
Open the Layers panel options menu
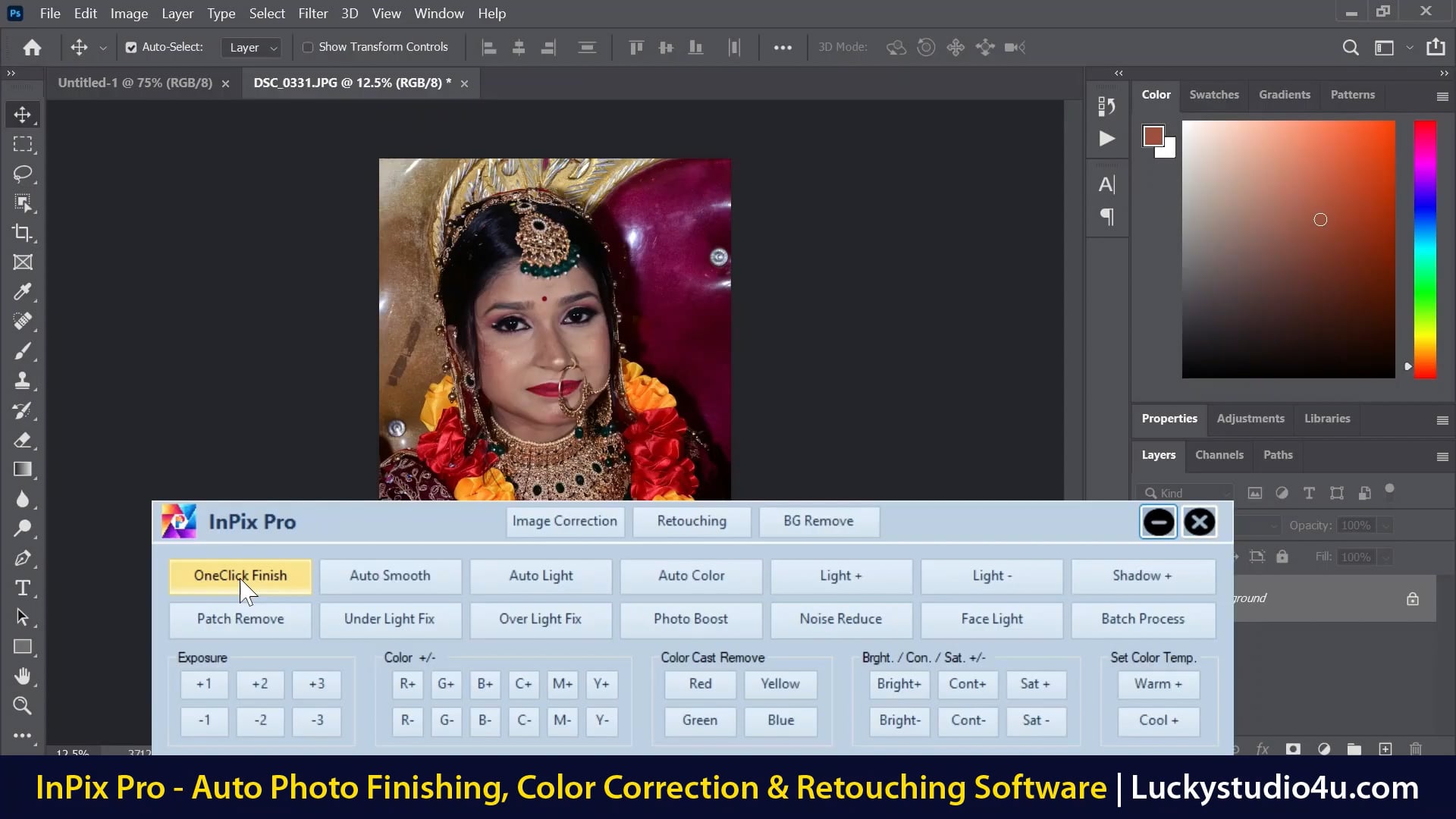pyautogui.click(x=1442, y=457)
